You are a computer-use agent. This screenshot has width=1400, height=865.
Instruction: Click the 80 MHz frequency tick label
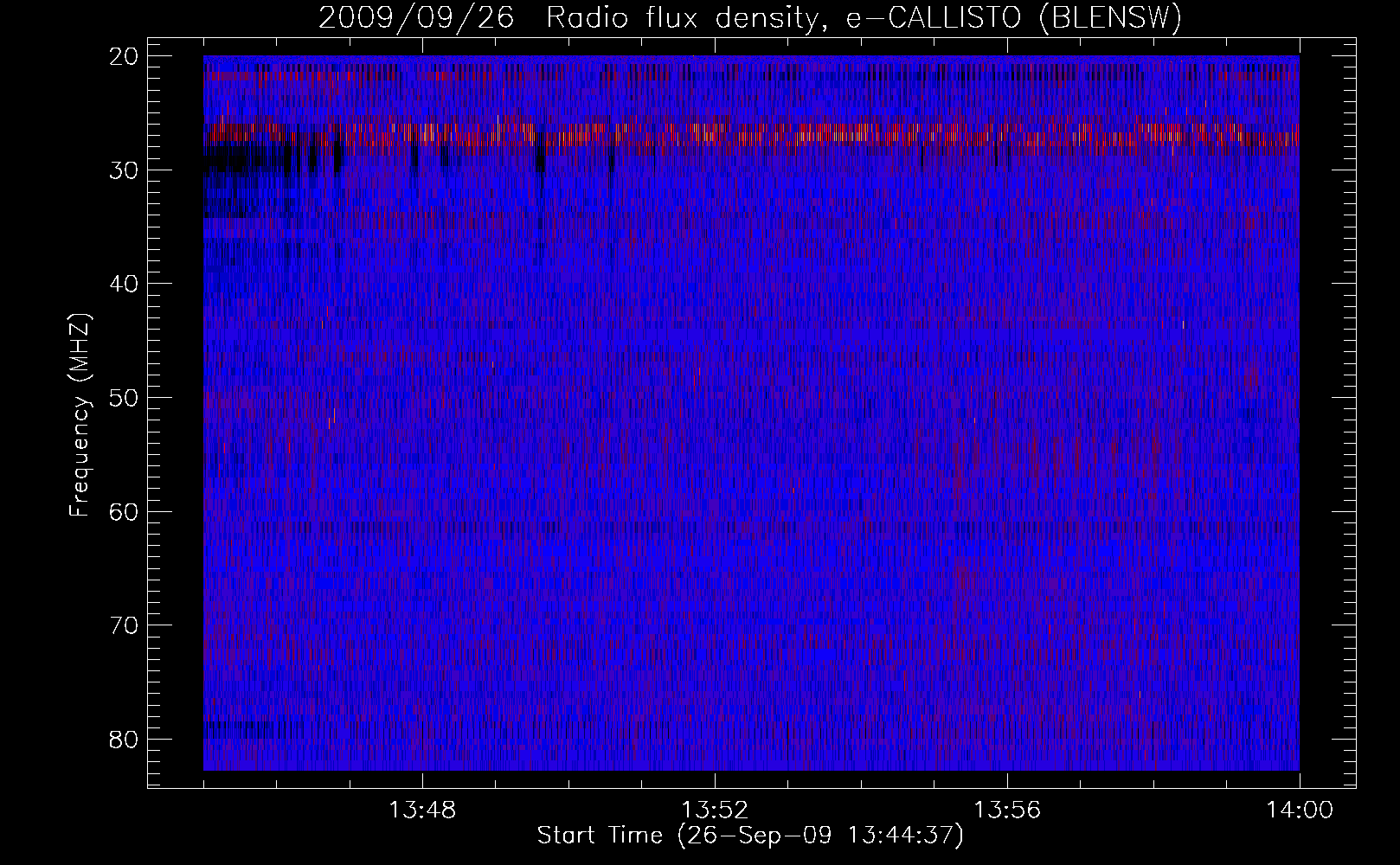125,740
